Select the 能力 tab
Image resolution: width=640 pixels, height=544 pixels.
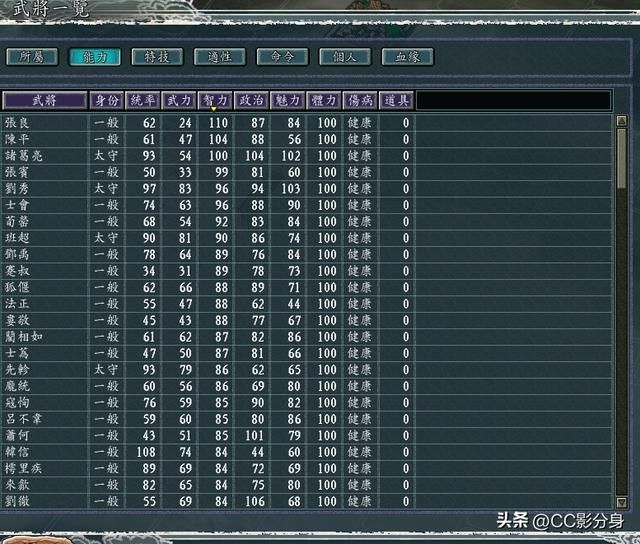point(95,57)
